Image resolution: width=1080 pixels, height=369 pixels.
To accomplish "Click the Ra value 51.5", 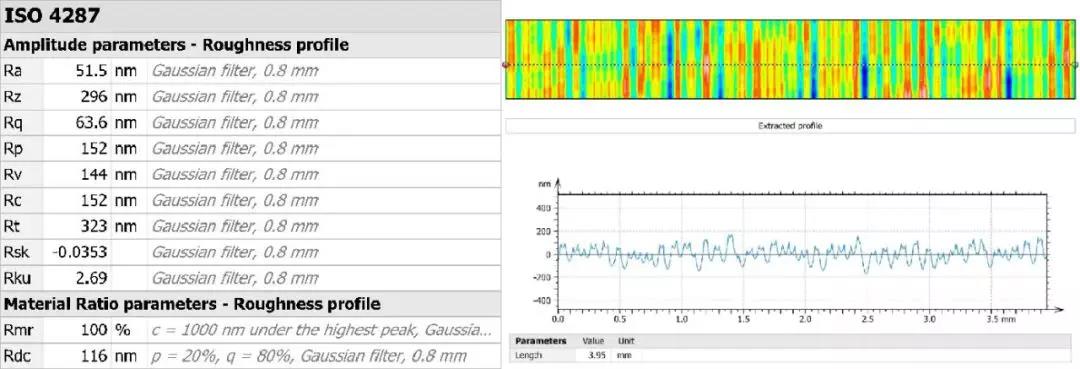I will click(x=90, y=70).
